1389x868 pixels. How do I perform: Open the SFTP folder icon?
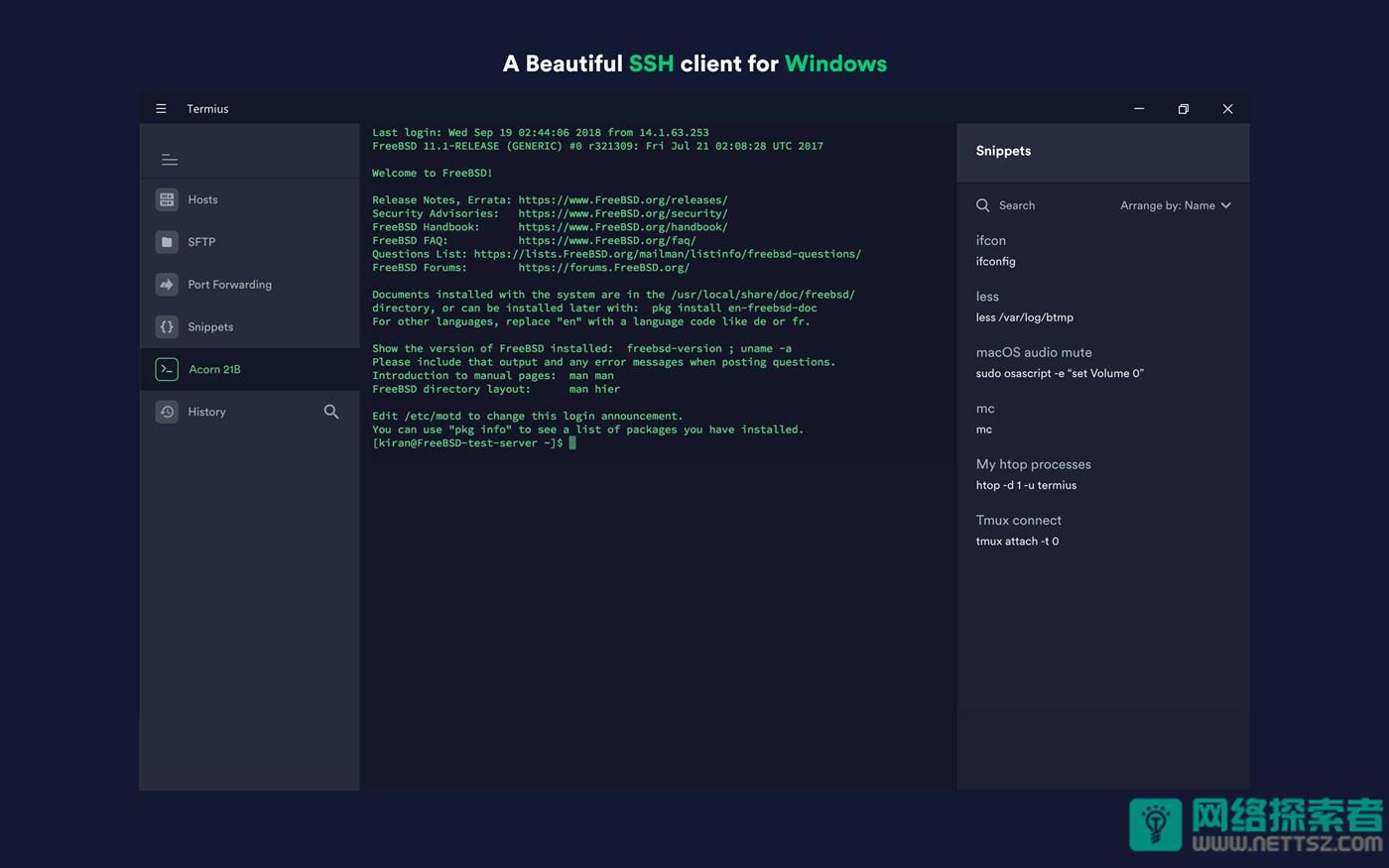coord(167,242)
